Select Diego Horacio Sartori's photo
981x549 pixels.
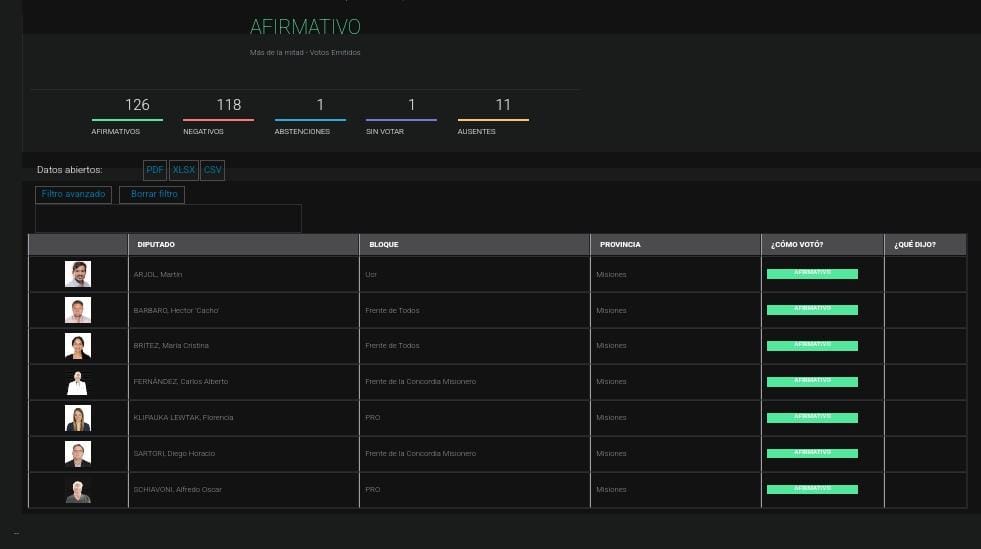click(x=78, y=454)
